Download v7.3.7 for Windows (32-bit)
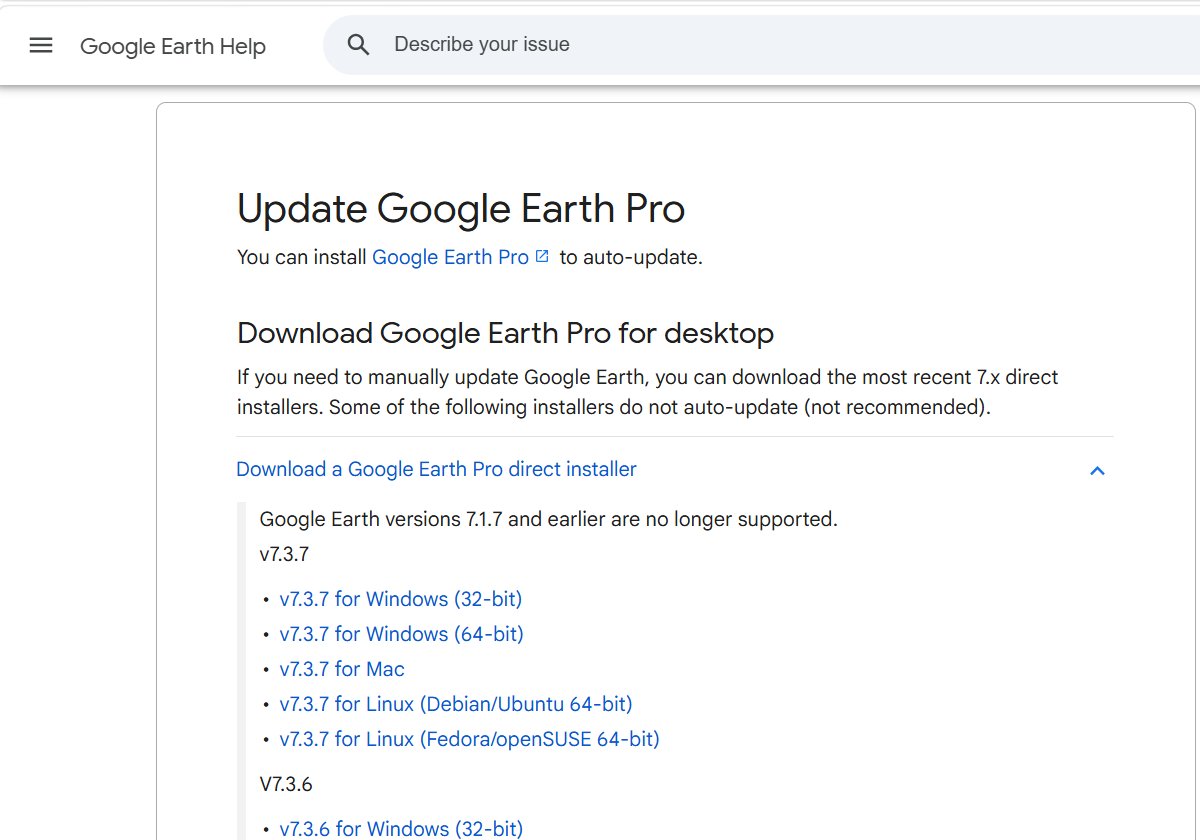The height and width of the screenshot is (840, 1200). point(401,599)
